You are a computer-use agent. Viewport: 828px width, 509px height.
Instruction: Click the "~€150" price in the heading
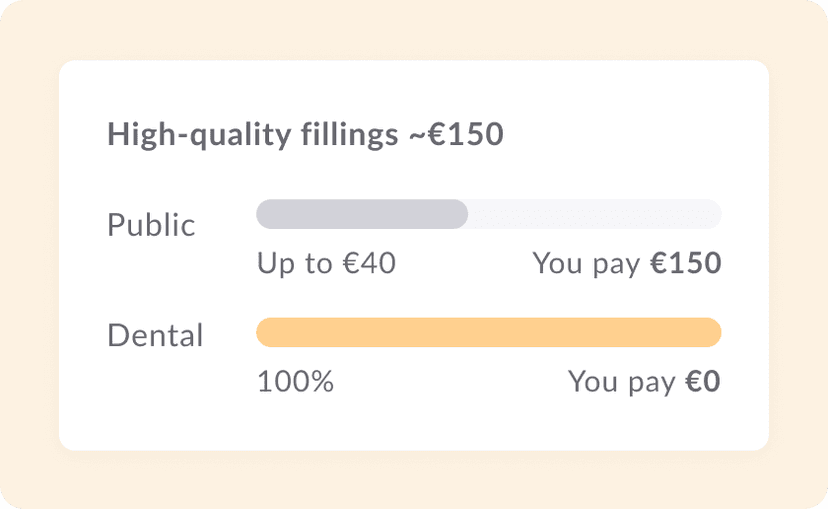(x=455, y=135)
